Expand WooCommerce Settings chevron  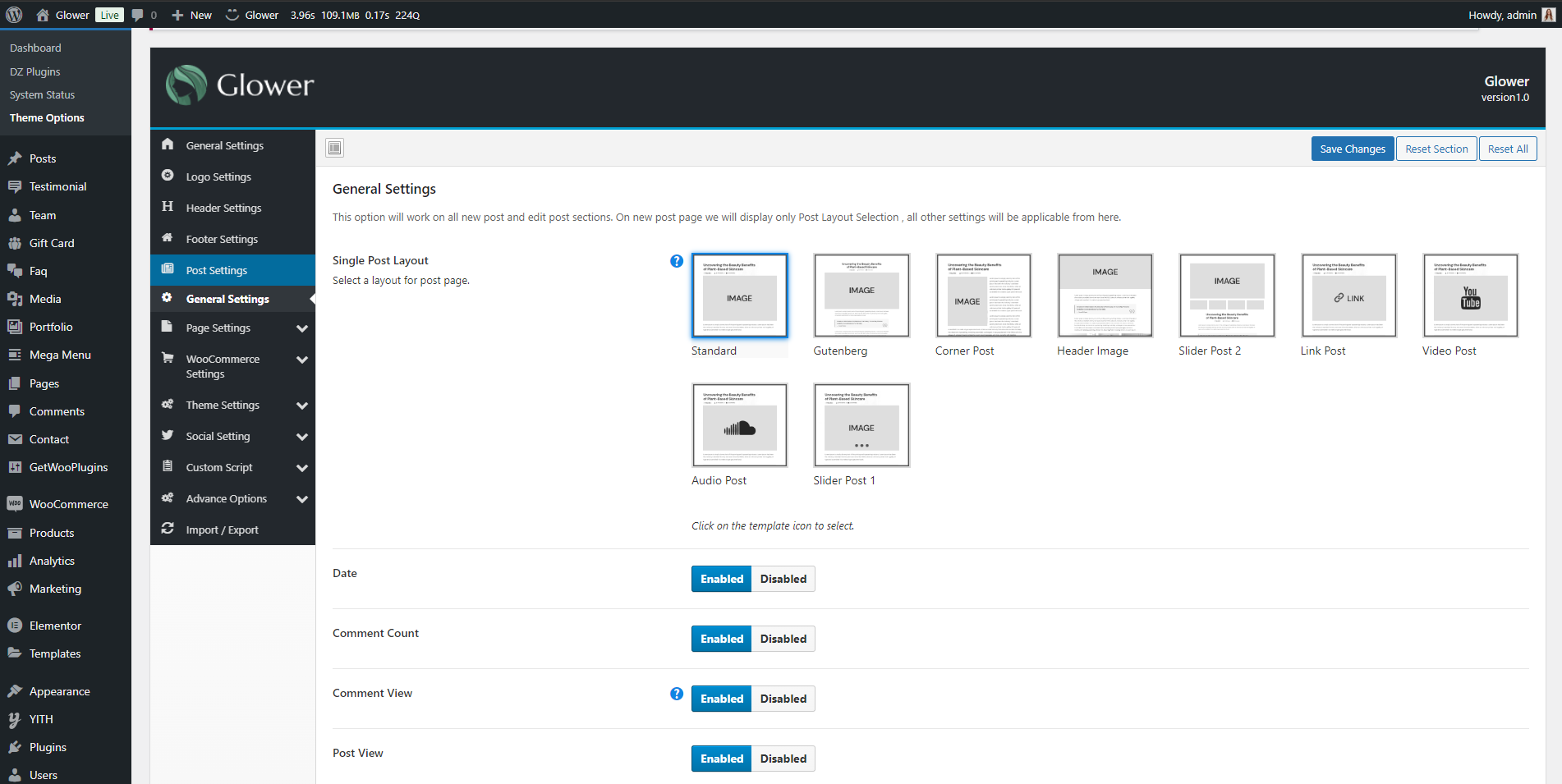pyautogui.click(x=302, y=360)
